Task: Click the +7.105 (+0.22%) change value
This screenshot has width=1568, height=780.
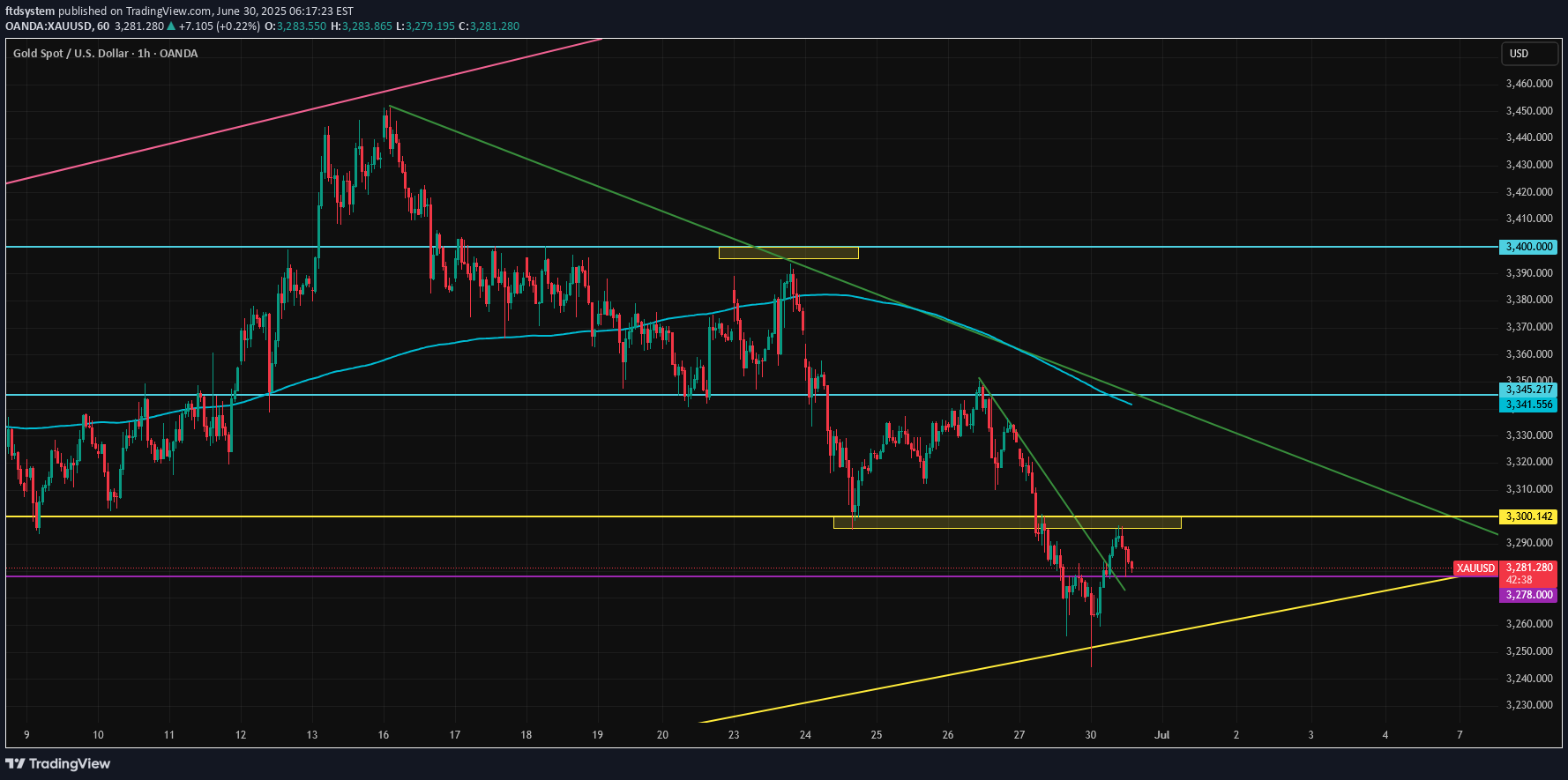Action: tap(220, 26)
